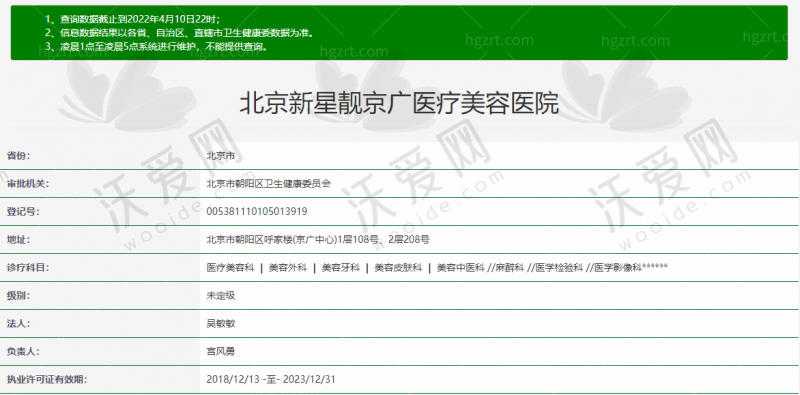Select the 未定级 level value
This screenshot has width=800, height=395.
[x=221, y=295]
